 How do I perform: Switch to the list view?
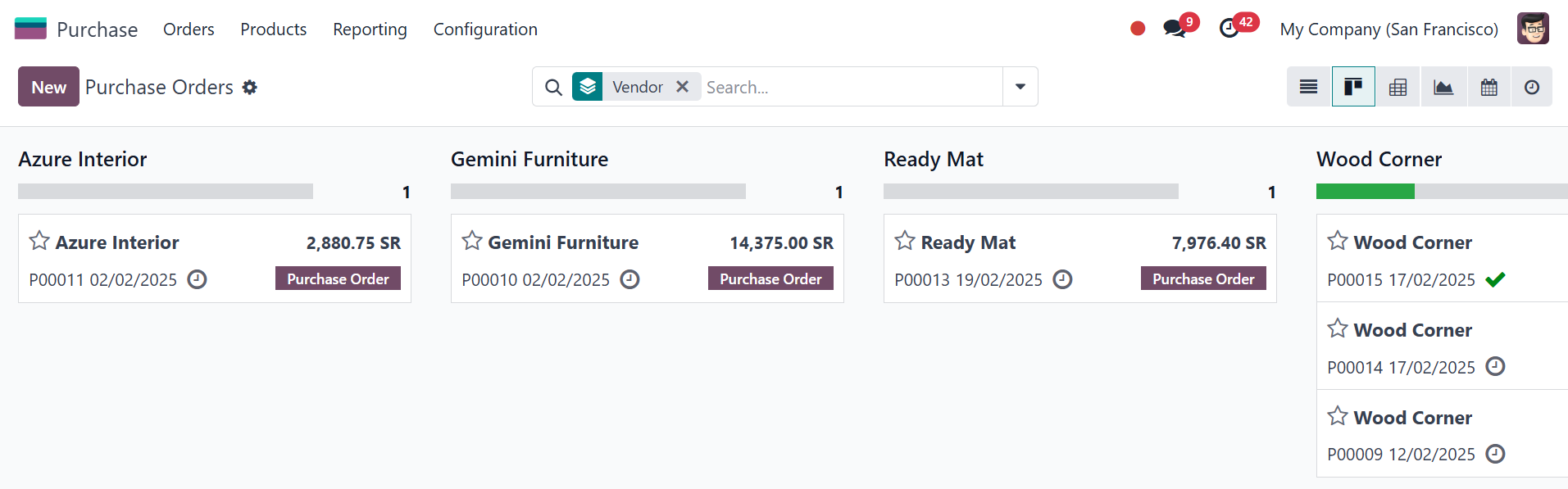click(1308, 87)
